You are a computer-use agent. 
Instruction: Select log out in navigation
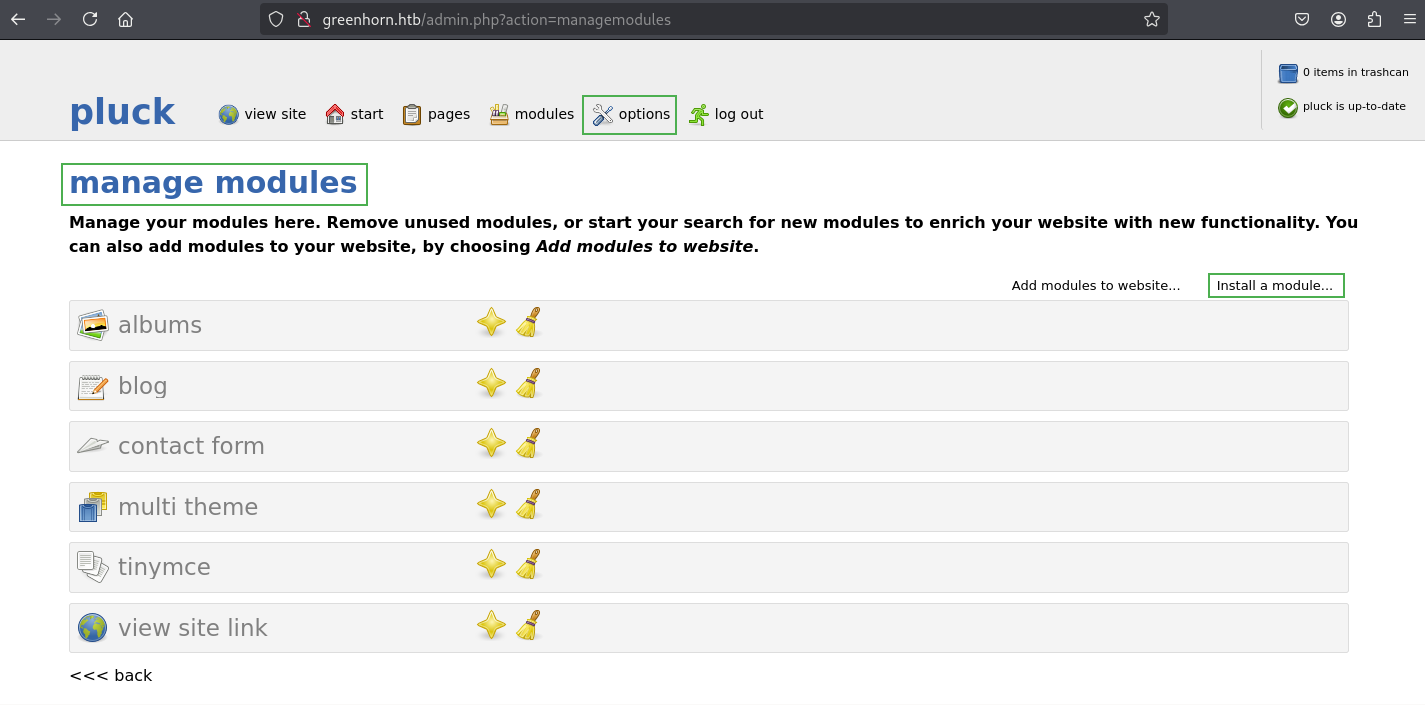pyautogui.click(x=725, y=114)
